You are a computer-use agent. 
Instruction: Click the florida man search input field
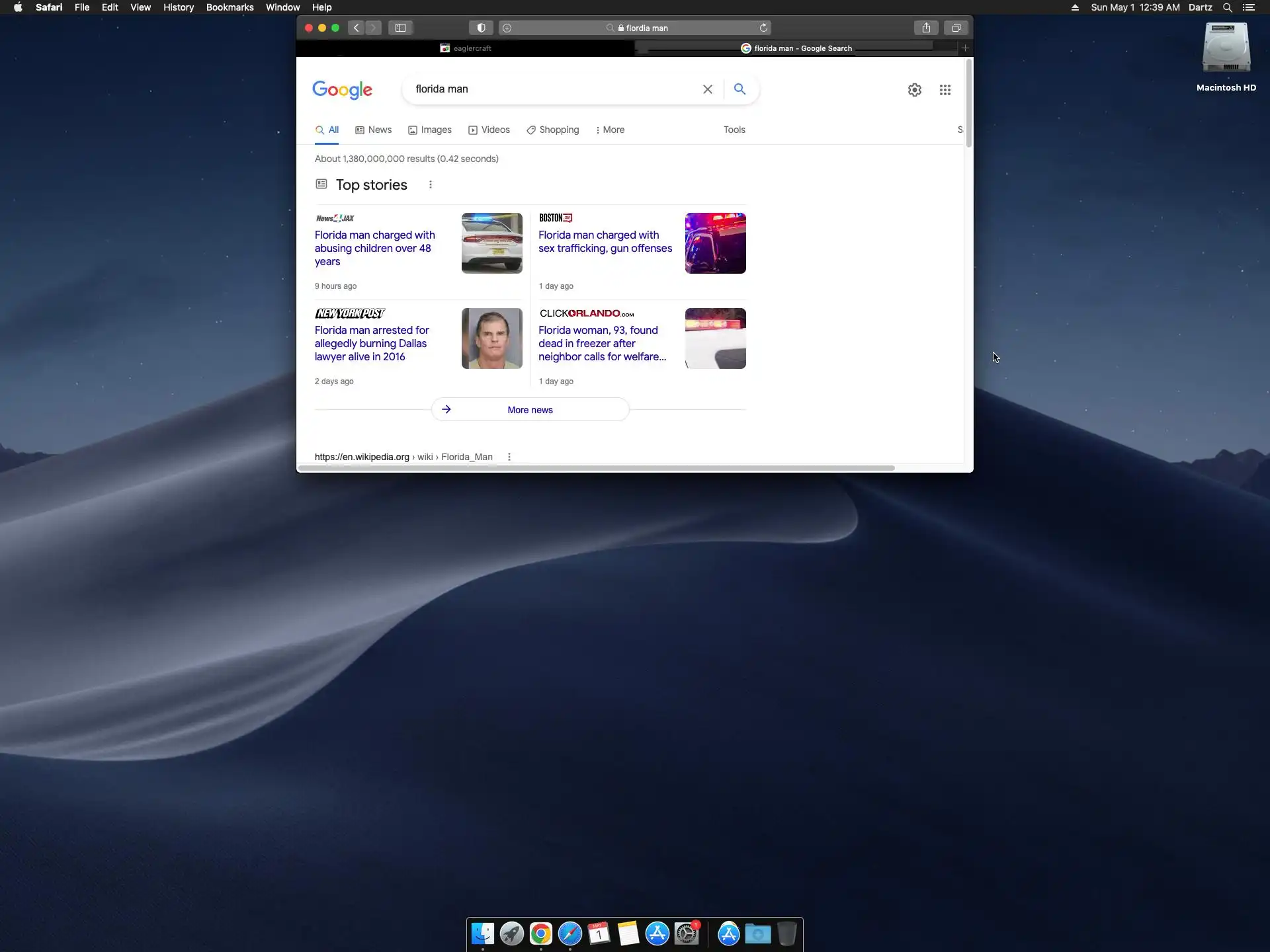(x=549, y=89)
